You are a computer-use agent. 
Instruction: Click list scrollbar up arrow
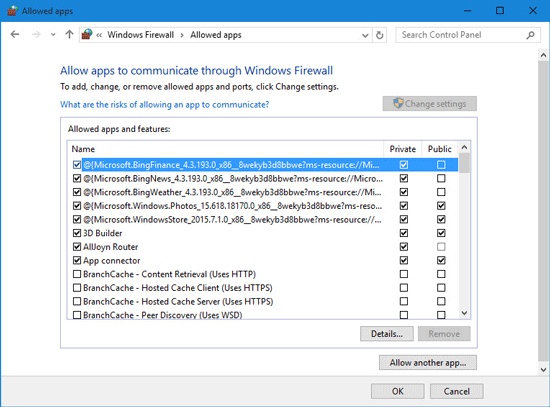[x=464, y=148]
